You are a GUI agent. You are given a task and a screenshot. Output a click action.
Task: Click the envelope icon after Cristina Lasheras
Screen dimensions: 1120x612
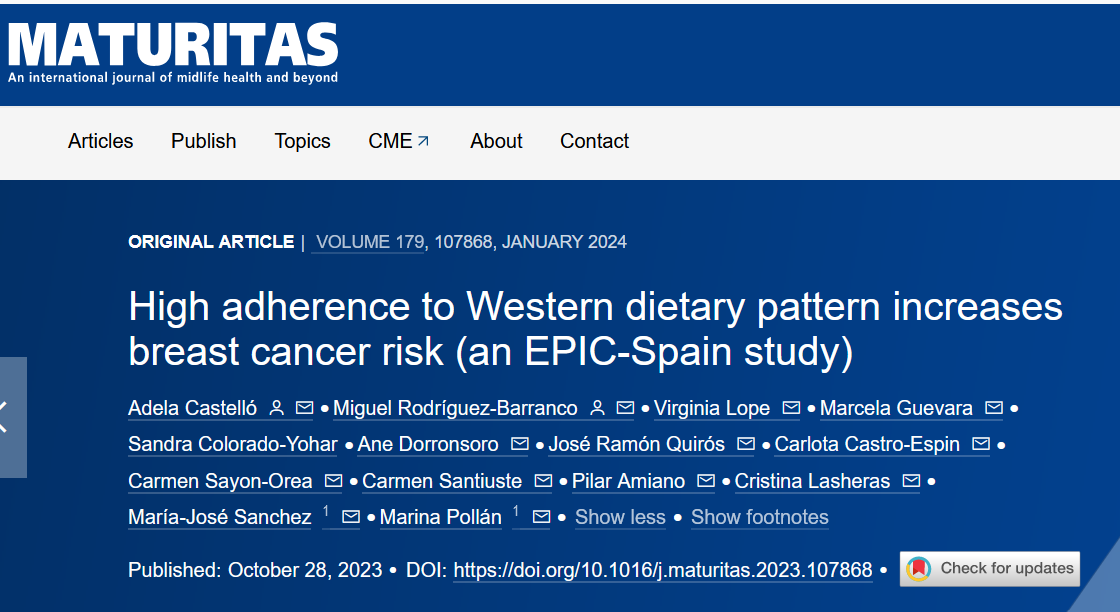coord(910,481)
